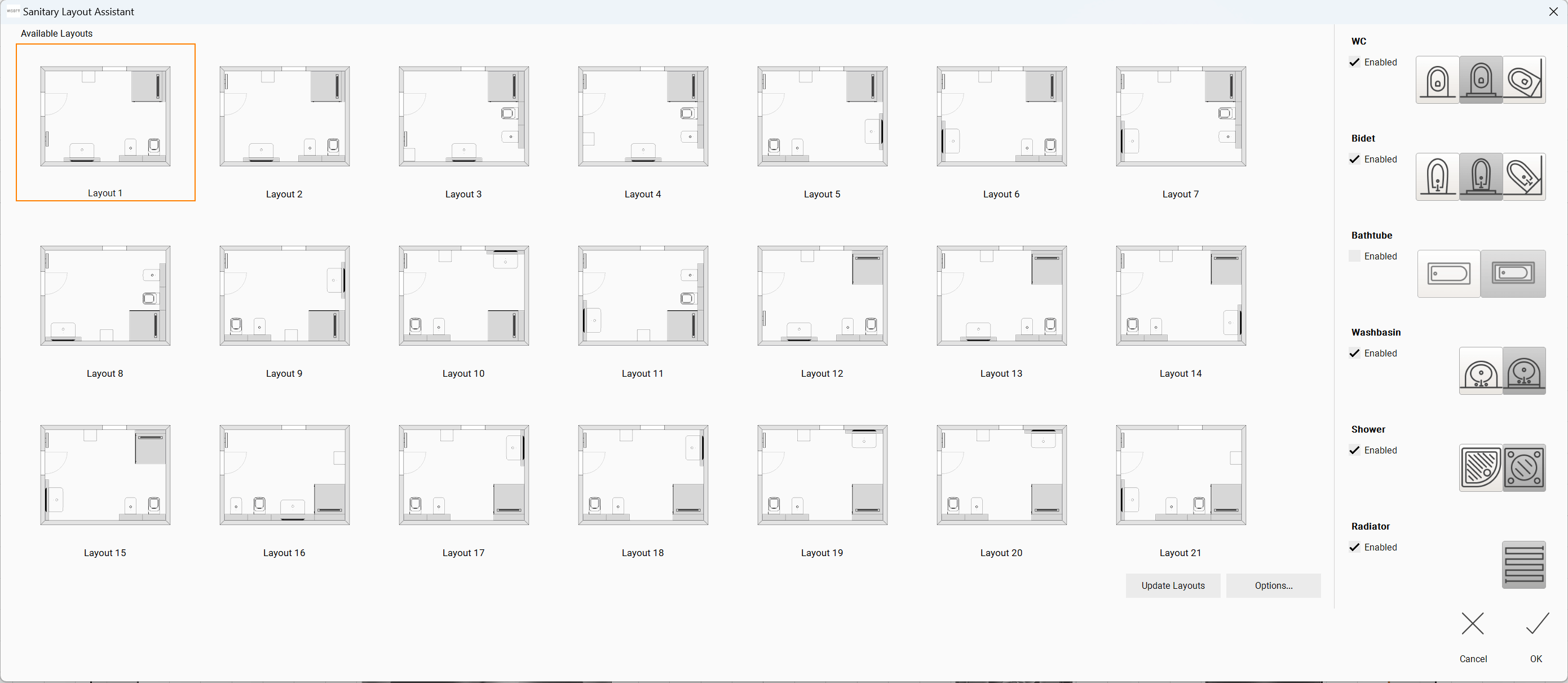Choose the quarter-round corner shower icon
Image resolution: width=1568 pixels, height=683 pixels.
pyautogui.click(x=1481, y=468)
